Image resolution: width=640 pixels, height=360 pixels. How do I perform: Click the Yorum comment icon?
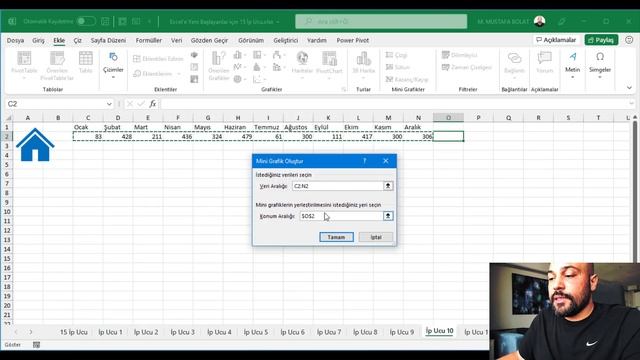pos(544,62)
